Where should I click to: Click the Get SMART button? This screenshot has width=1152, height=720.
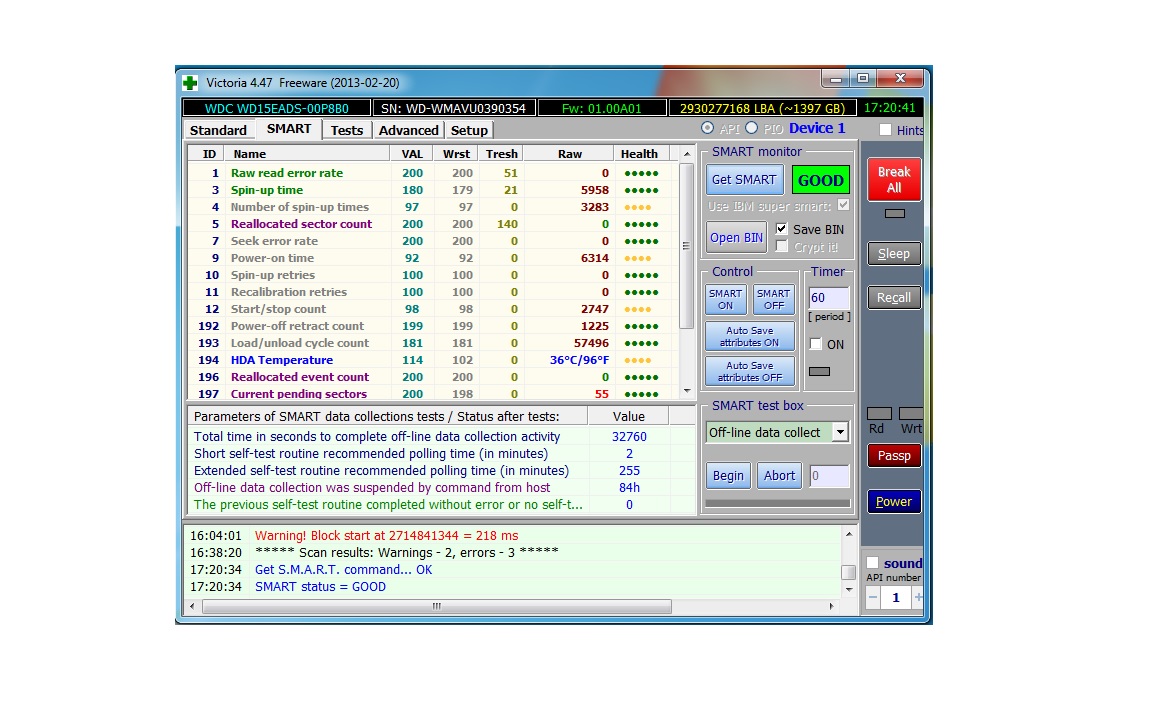(744, 180)
